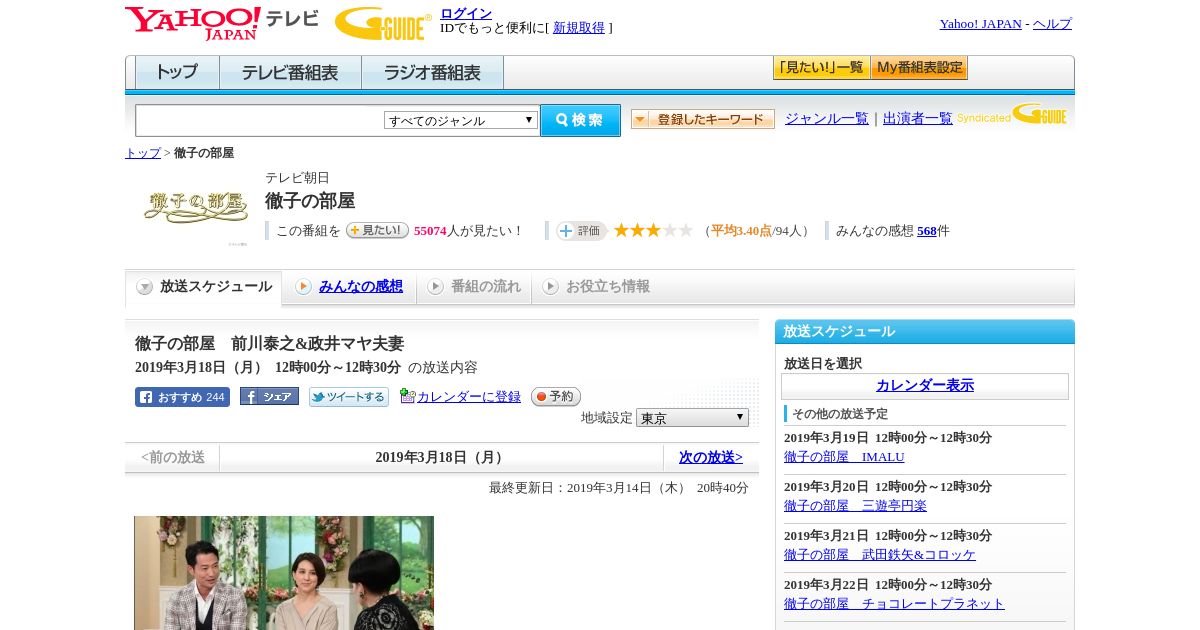Image resolution: width=1200 pixels, height=630 pixels.
Task: Open the 地域設定 東京 region dropdown
Action: 692,418
